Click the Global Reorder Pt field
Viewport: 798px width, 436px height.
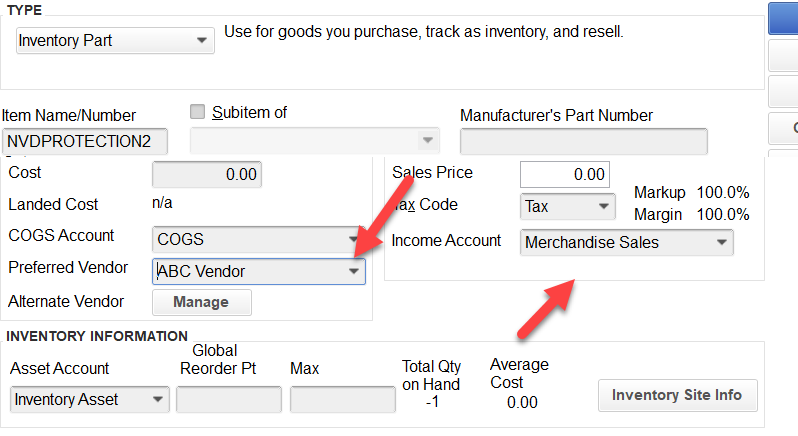(x=229, y=399)
